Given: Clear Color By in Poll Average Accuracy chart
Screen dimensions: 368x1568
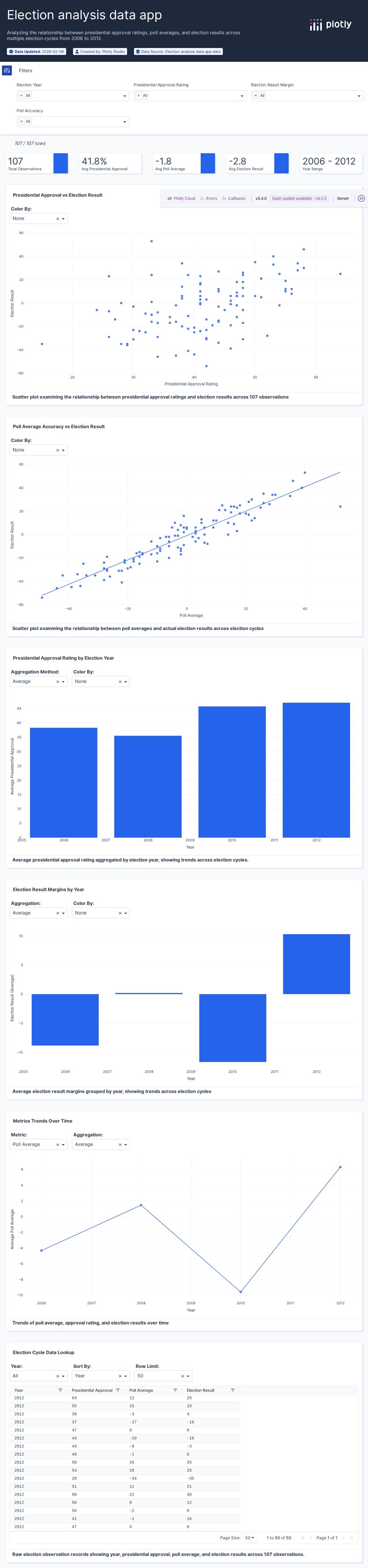Looking at the screenshot, I should (58, 450).
